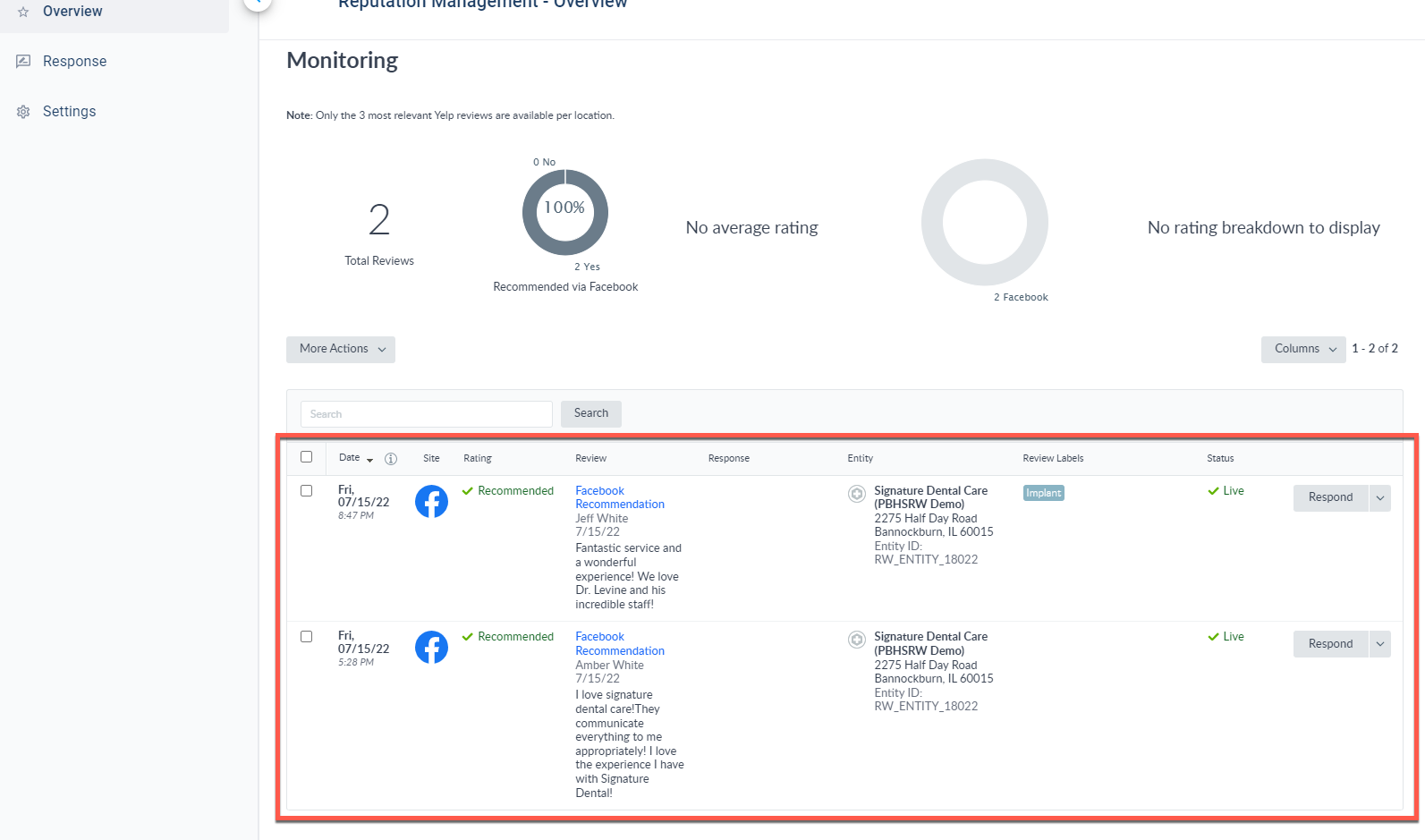Open Jeff White's Facebook Recommendation link
The height and width of the screenshot is (840, 1425).
tap(620, 498)
